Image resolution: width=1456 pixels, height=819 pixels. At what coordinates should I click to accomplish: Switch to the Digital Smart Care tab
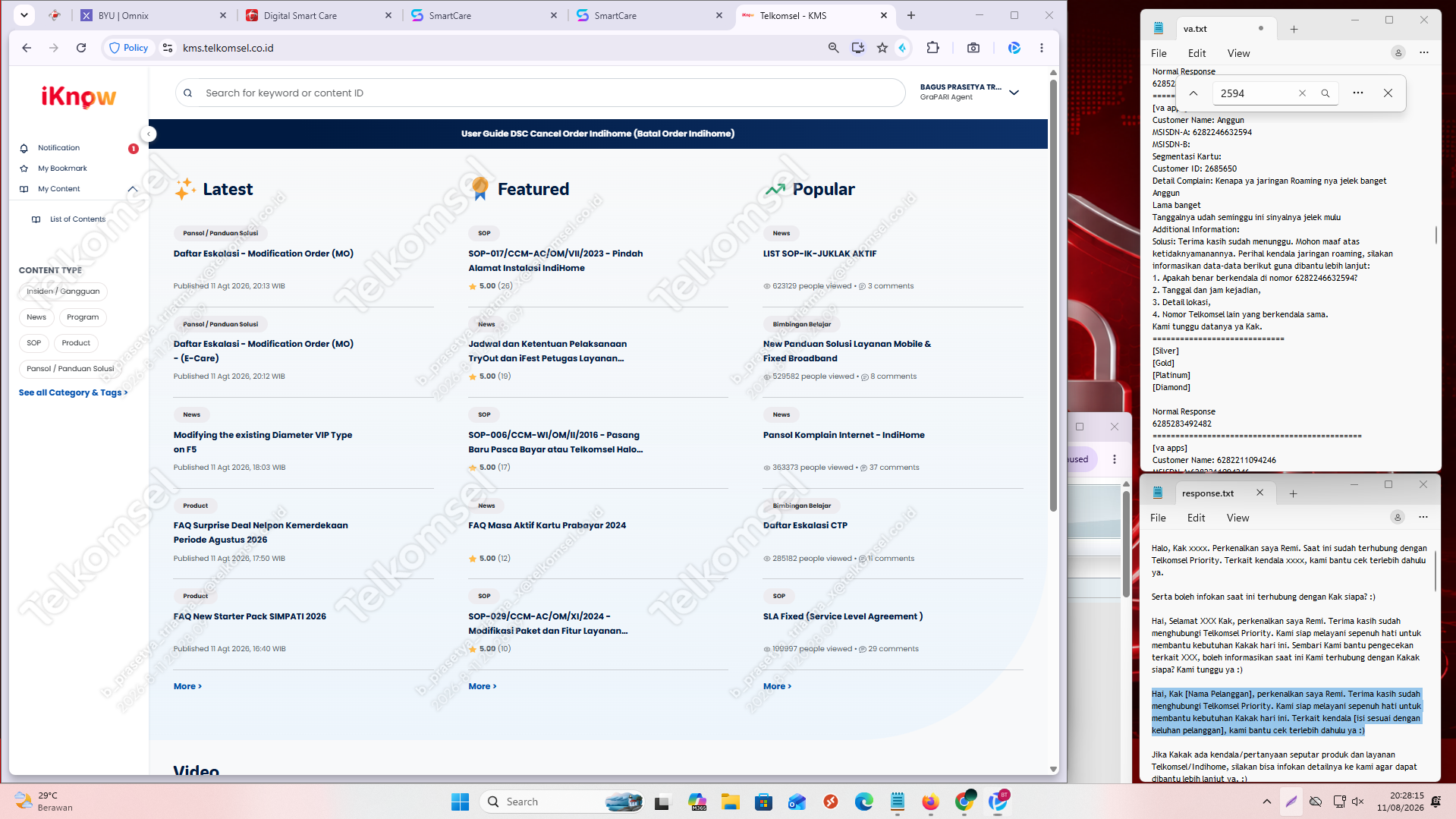point(319,15)
